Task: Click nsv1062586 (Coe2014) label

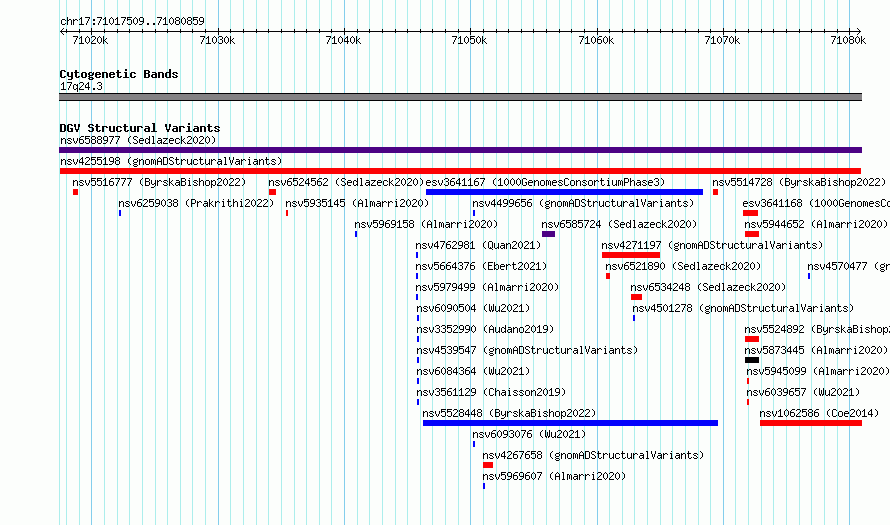Action: pyautogui.click(x=819, y=413)
